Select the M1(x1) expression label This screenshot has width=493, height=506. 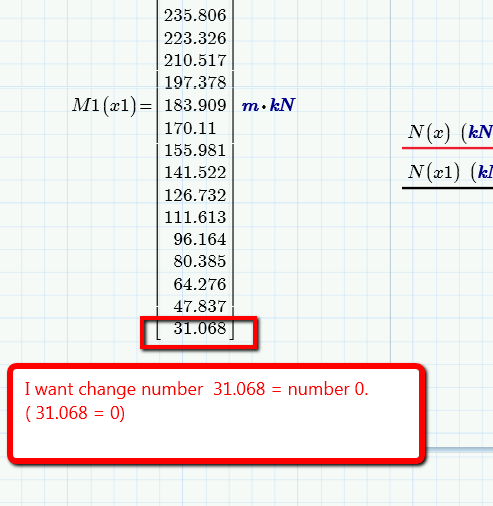pos(104,106)
